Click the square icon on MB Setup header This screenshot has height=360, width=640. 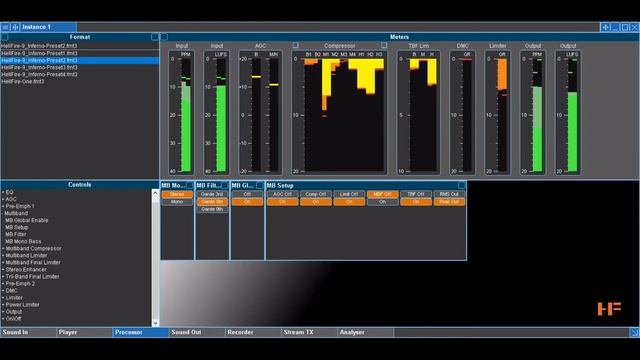point(461,185)
